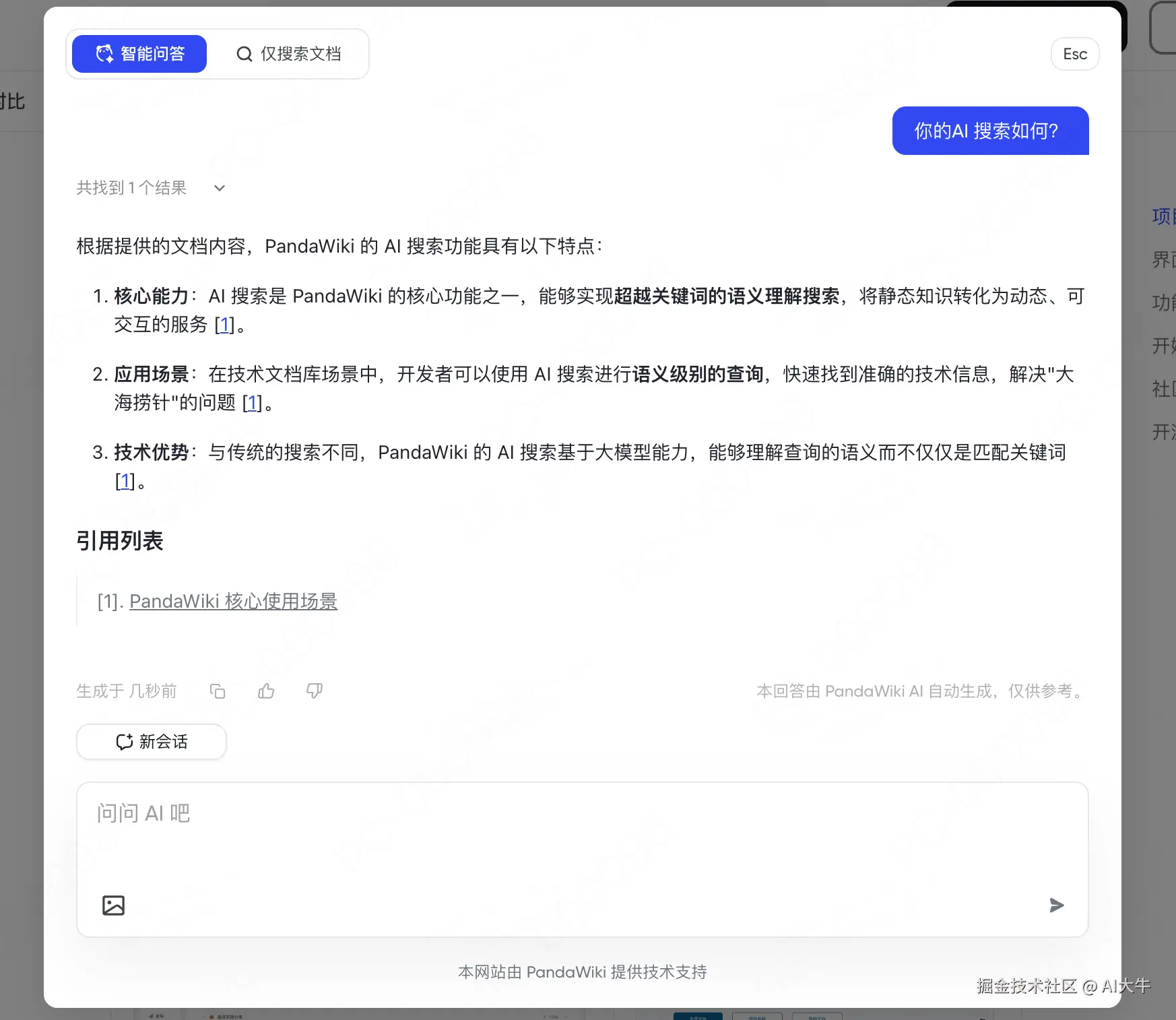This screenshot has height=1020, width=1176.
Task: Expand the 共找到 1 个结果 chevron
Action: tap(220, 188)
